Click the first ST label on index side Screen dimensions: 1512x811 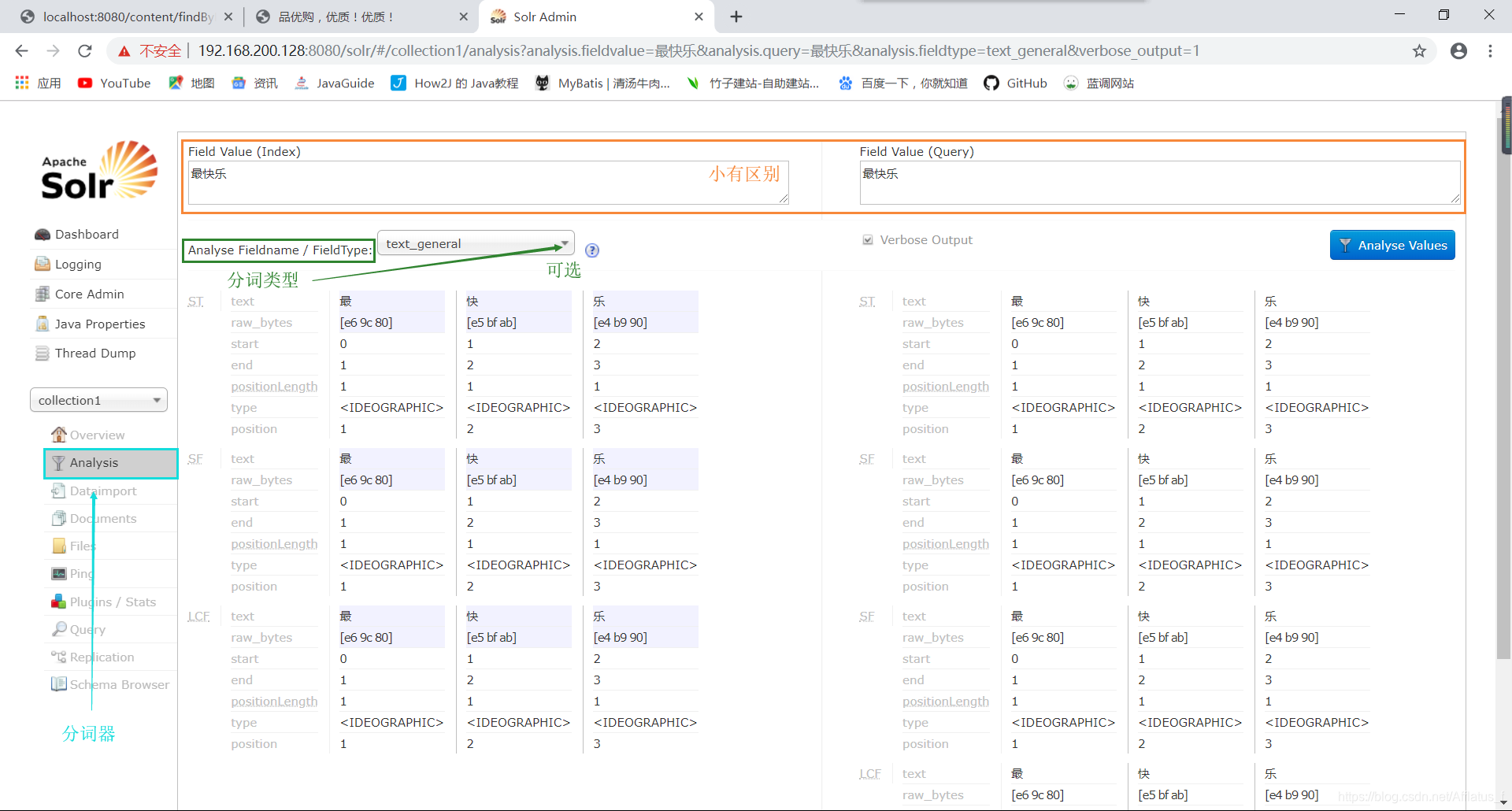tap(196, 302)
